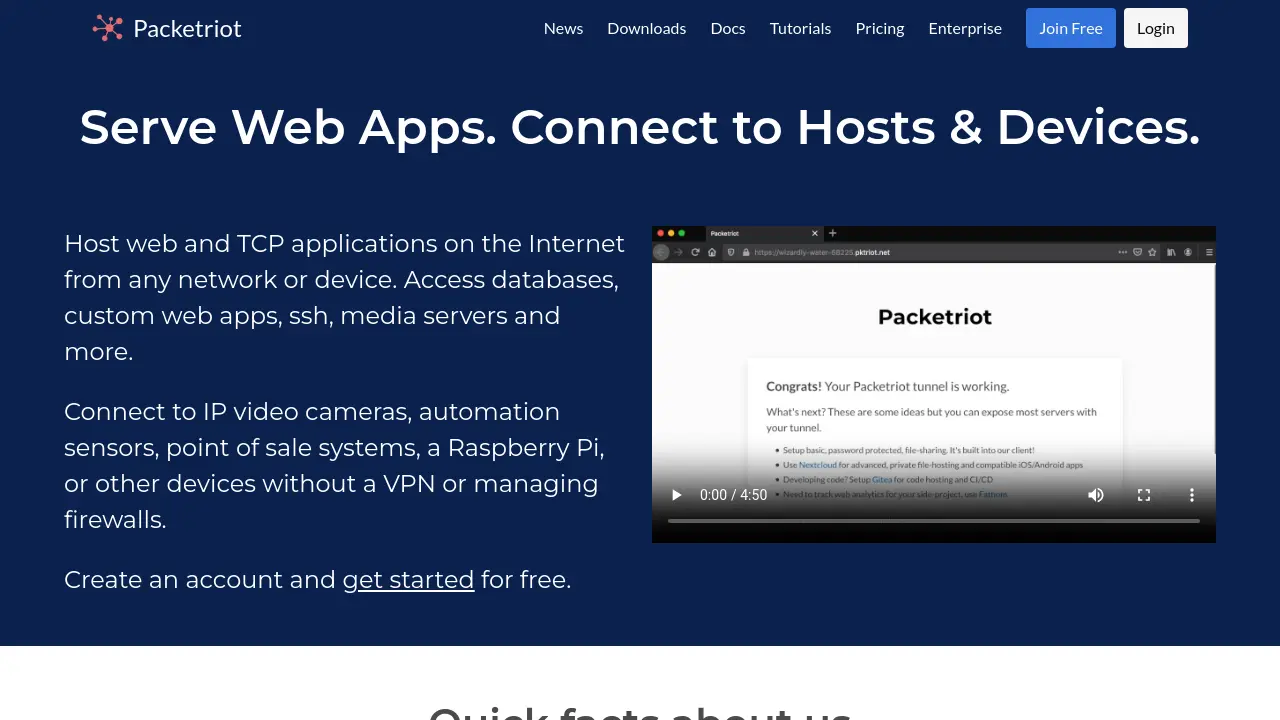Image resolution: width=1280 pixels, height=720 pixels.
Task: Click the Packetriot logo icon
Action: (108, 28)
